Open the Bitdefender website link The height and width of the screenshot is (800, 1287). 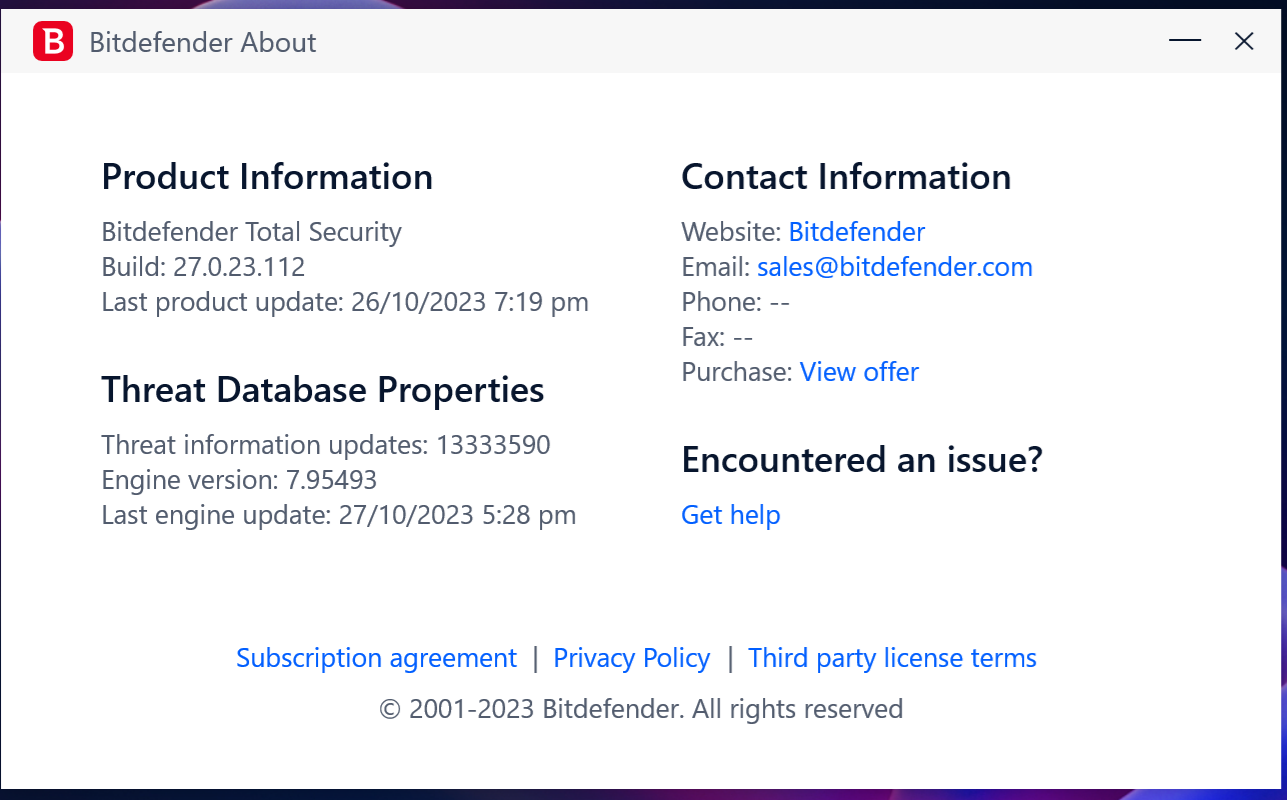pyautogui.click(x=856, y=232)
